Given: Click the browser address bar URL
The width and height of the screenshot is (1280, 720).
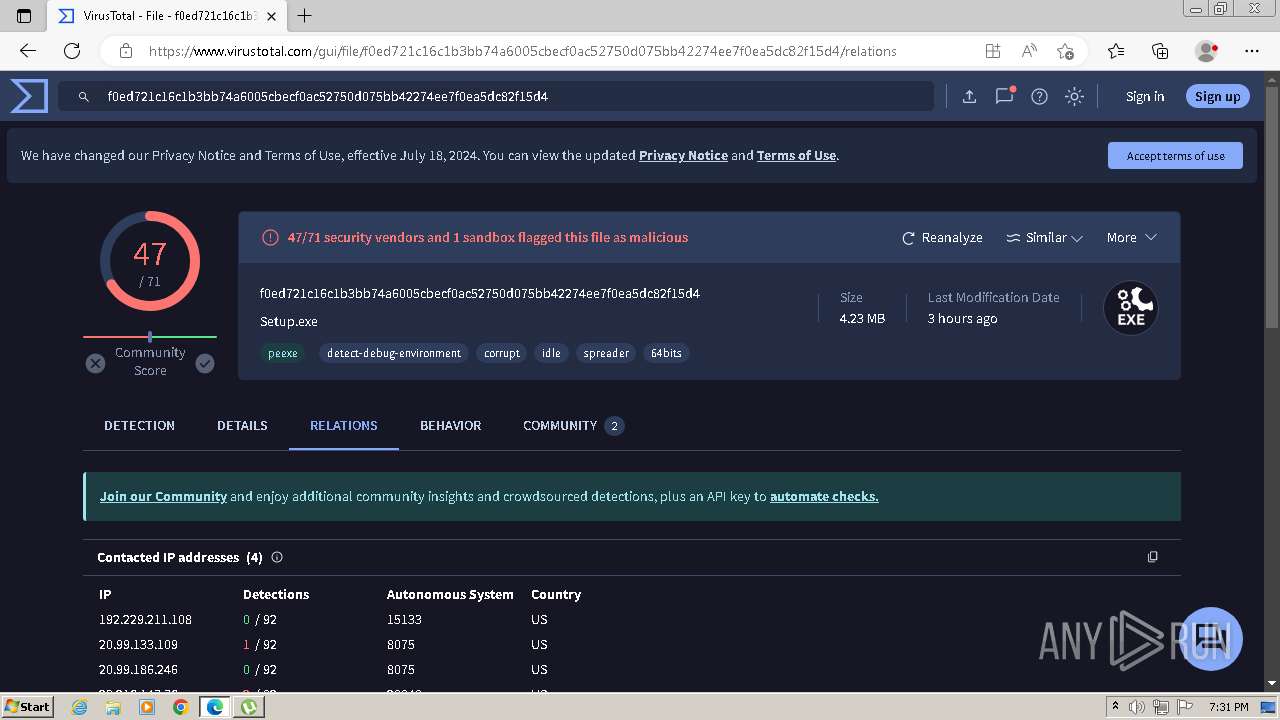Looking at the screenshot, I should coord(522,51).
